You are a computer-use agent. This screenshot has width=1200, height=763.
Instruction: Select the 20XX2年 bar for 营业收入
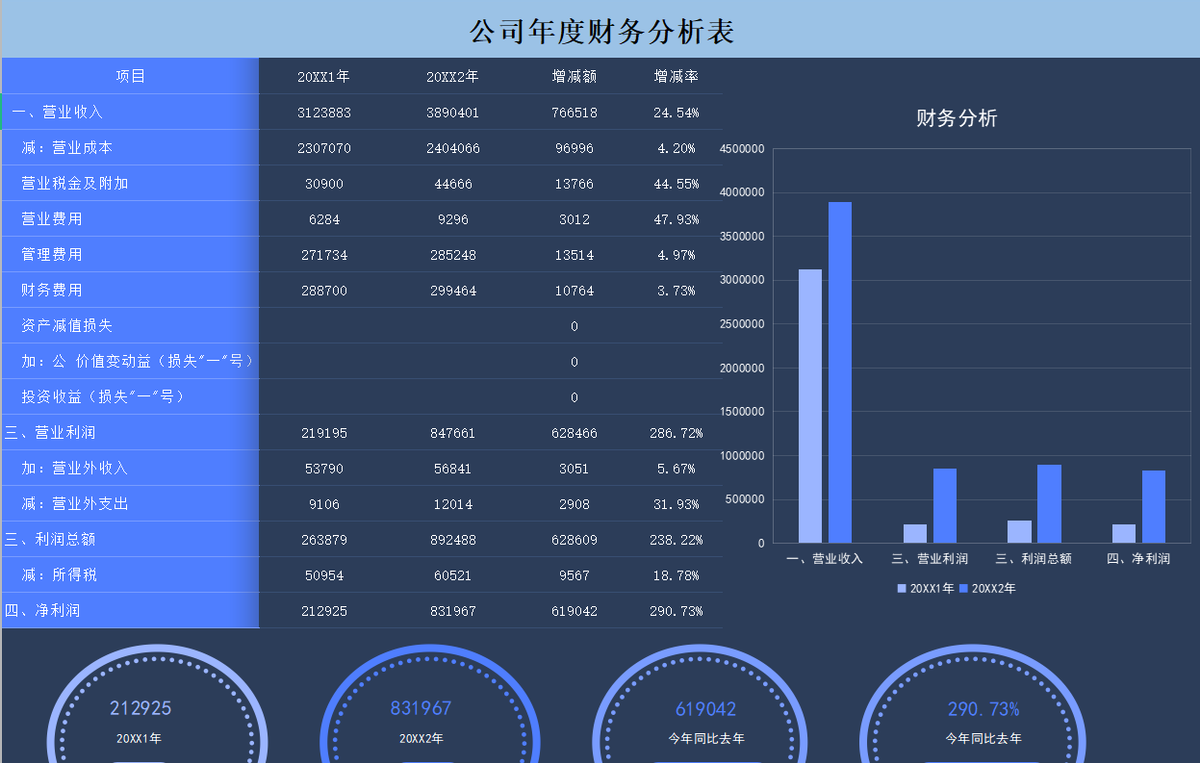click(x=840, y=373)
